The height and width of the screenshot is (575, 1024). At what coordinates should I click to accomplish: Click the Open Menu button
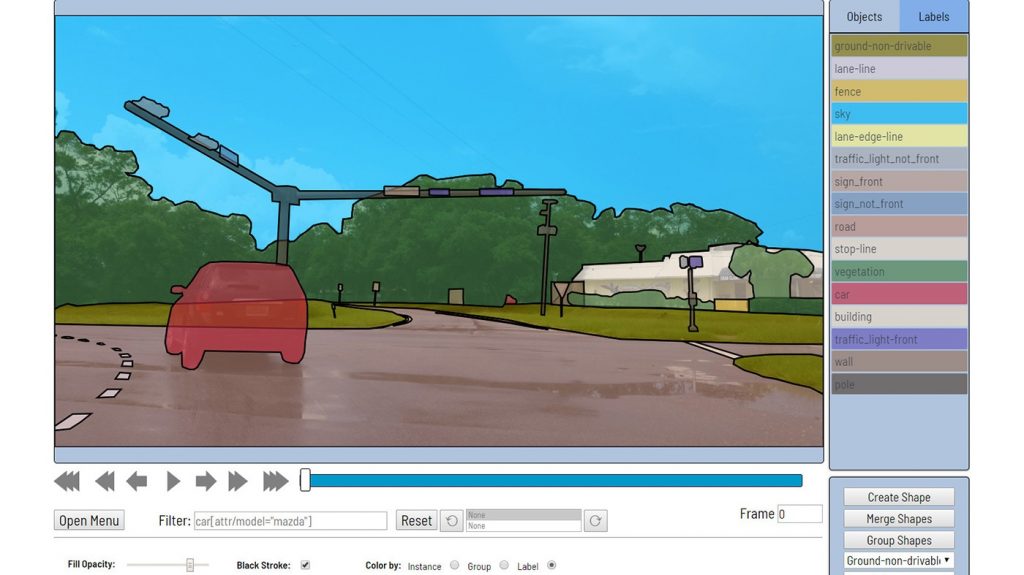[x=89, y=521]
